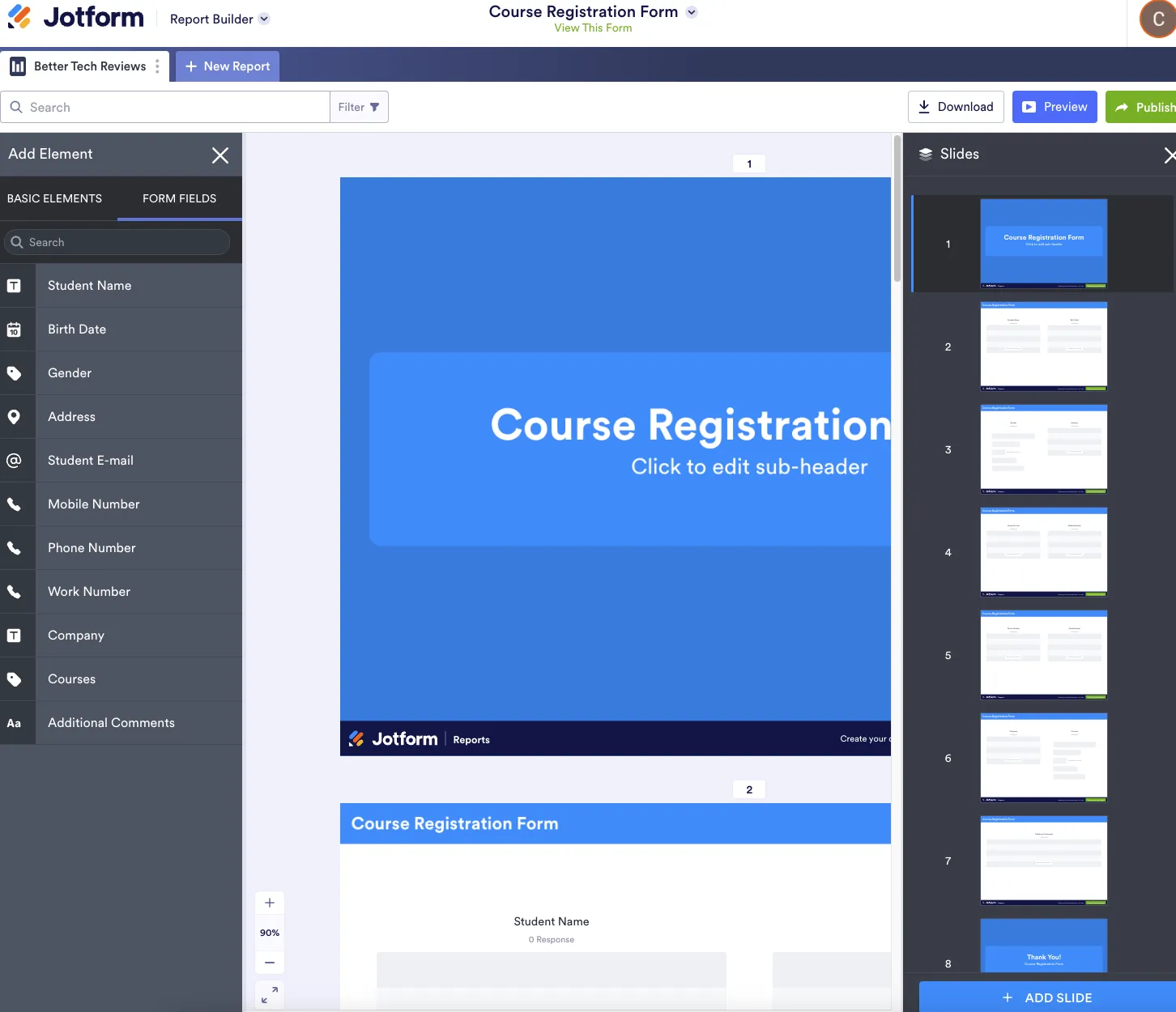This screenshot has height=1012, width=1176.
Task: Close the Add Element panel
Action: pos(220,155)
